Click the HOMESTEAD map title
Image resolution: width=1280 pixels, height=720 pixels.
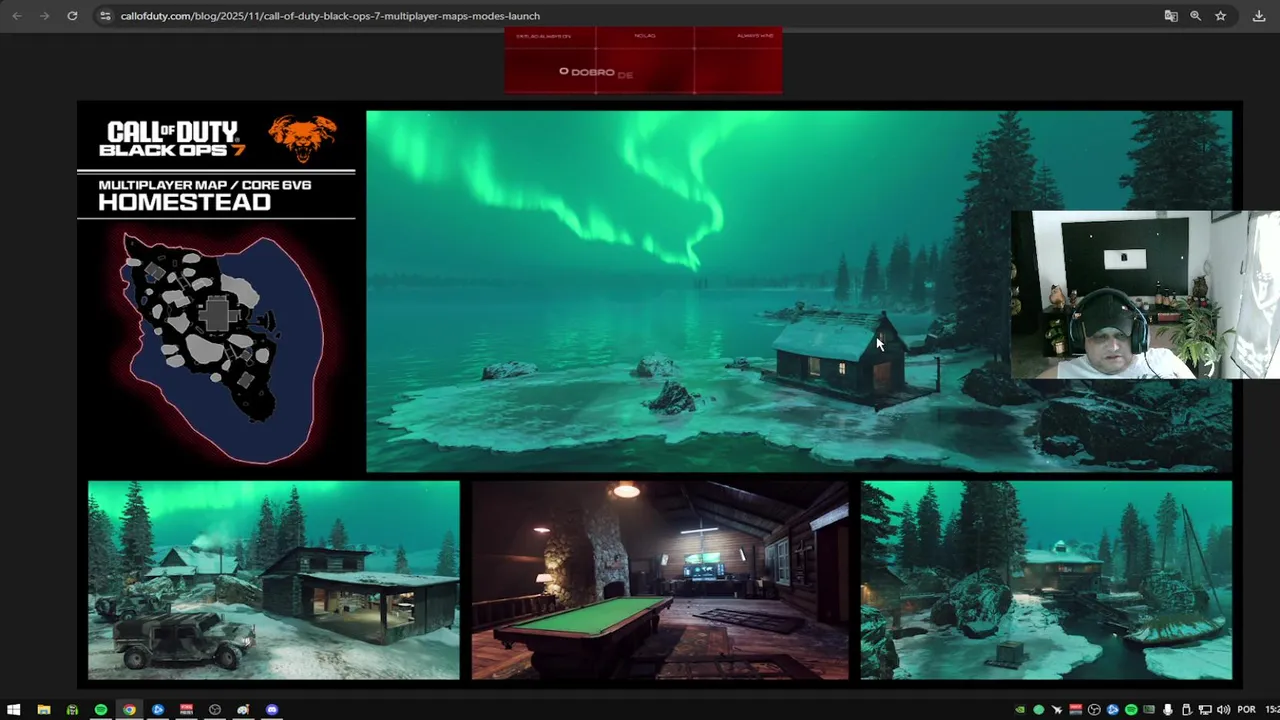click(184, 202)
